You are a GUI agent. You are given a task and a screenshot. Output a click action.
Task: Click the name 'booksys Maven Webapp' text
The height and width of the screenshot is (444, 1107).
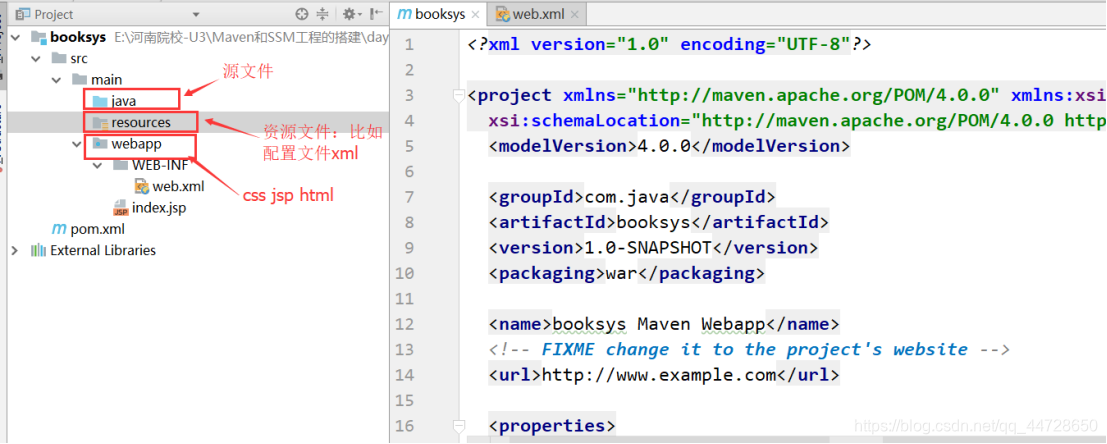pos(659,324)
